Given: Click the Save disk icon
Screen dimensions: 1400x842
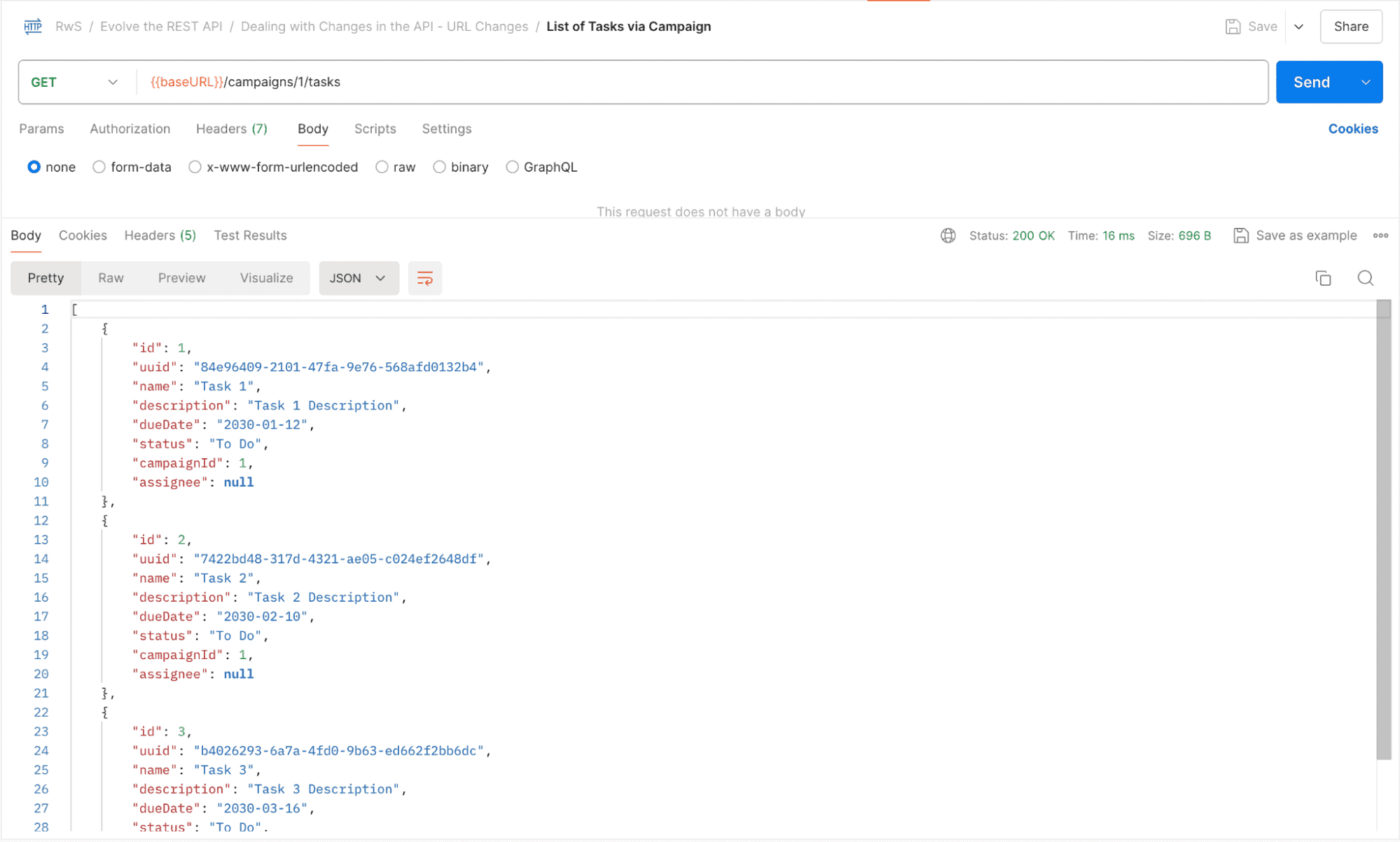Looking at the screenshot, I should (1233, 27).
